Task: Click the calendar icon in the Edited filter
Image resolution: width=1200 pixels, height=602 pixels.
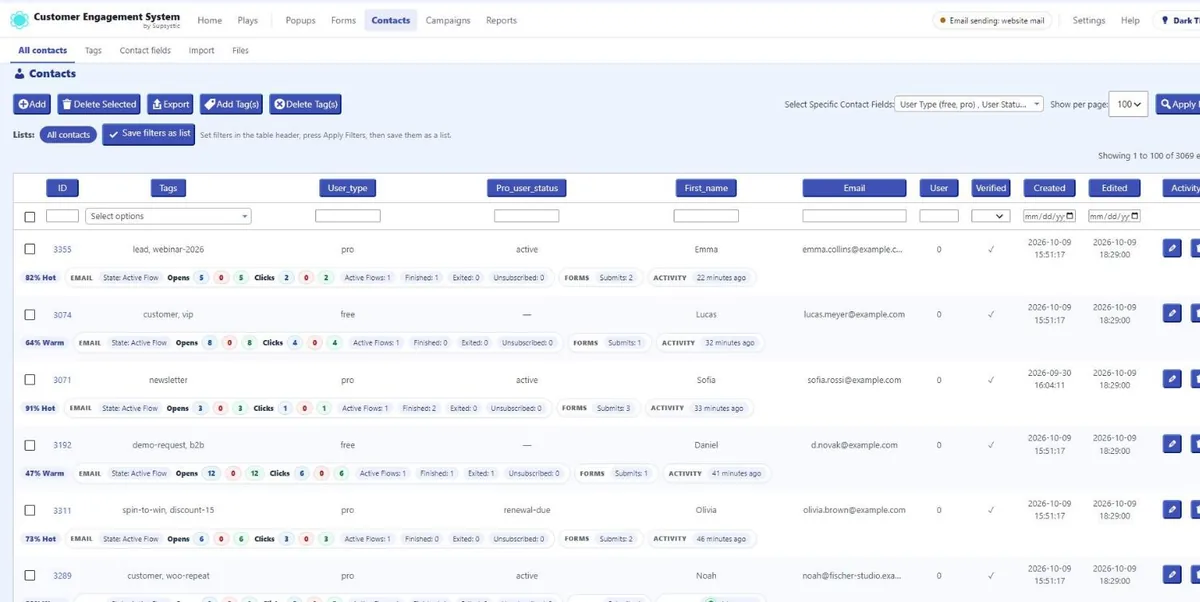Action: [1135, 216]
